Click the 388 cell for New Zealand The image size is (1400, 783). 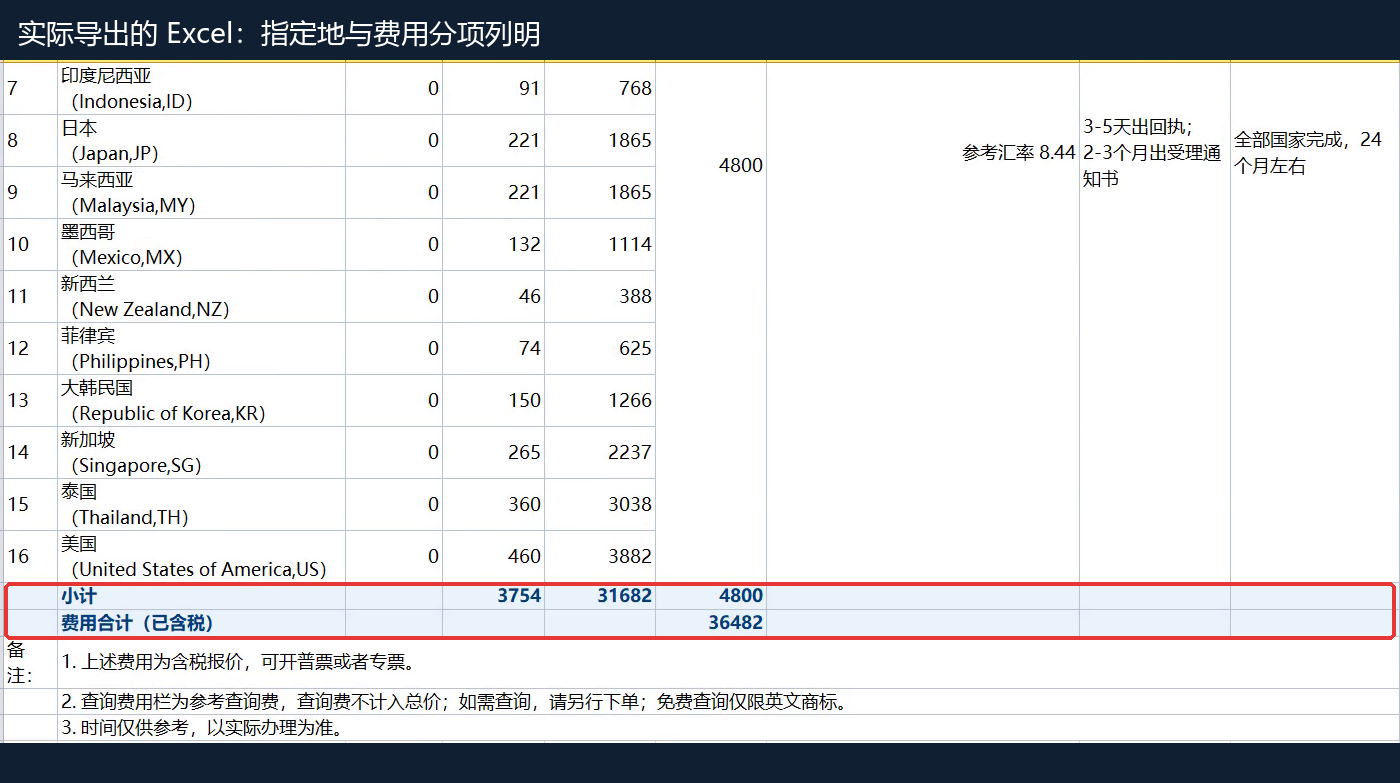[x=600, y=296]
